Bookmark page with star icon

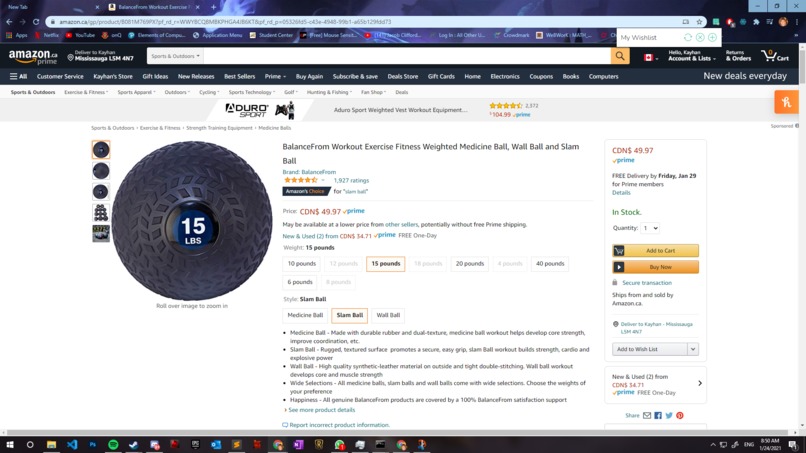pos(699,22)
